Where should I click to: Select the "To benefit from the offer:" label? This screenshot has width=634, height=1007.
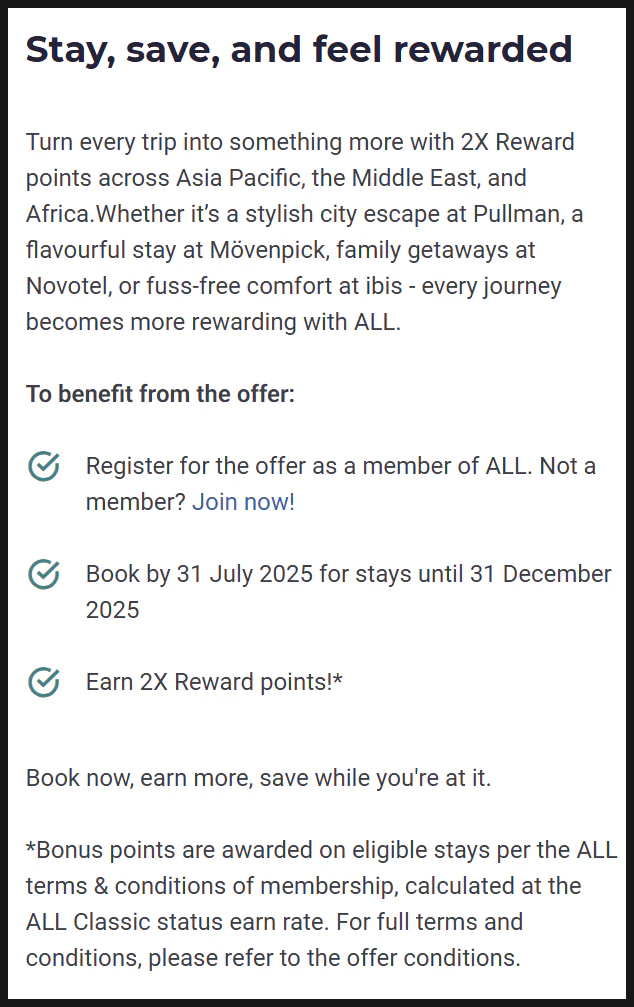click(160, 394)
